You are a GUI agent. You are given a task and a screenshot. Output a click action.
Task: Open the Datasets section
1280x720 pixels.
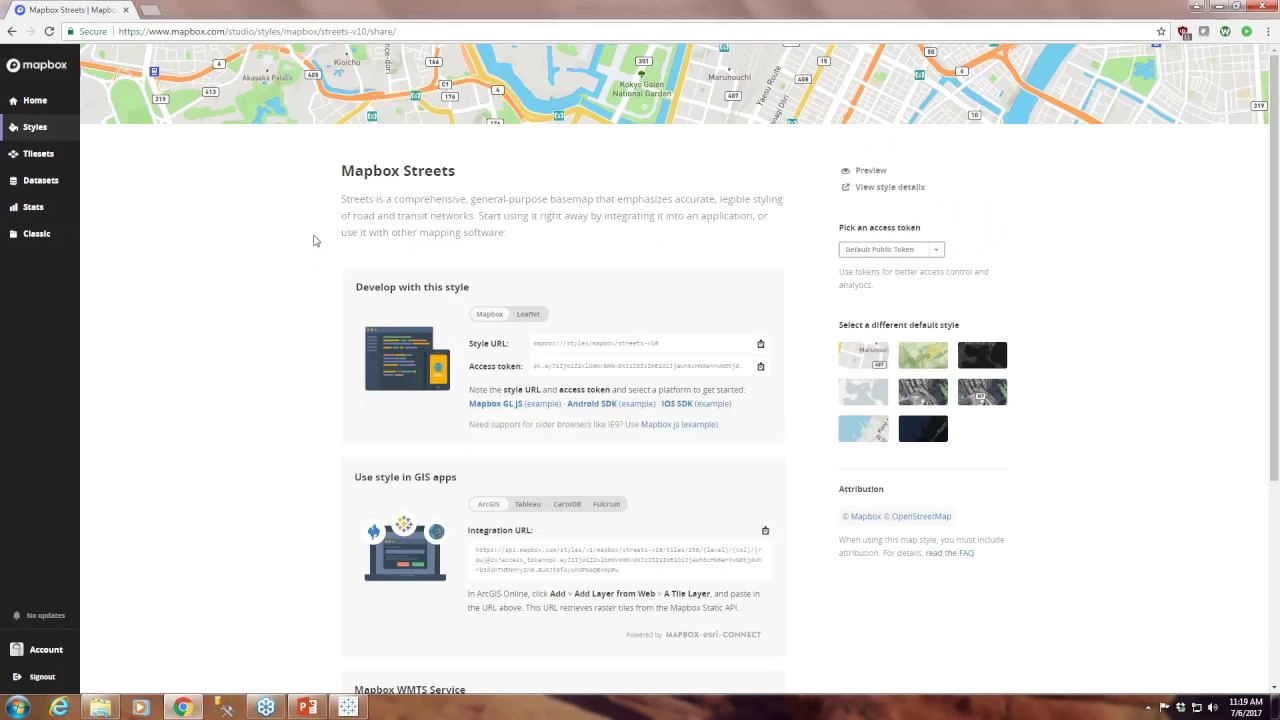tap(41, 180)
